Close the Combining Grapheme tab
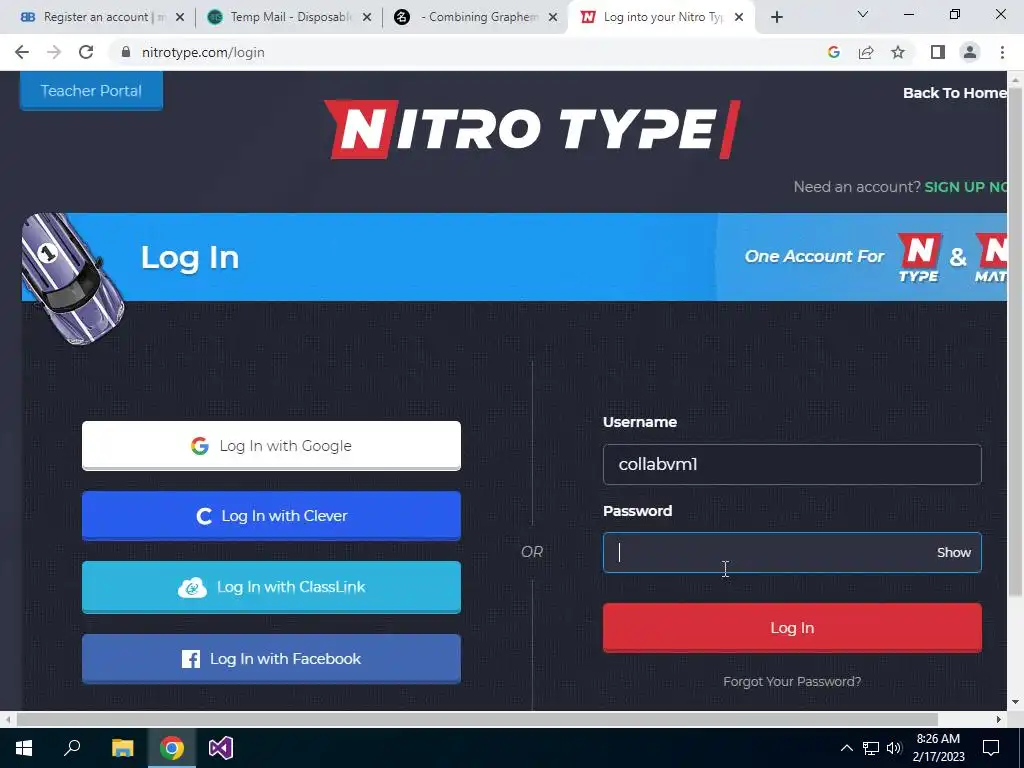This screenshot has width=1024, height=768. click(x=553, y=17)
